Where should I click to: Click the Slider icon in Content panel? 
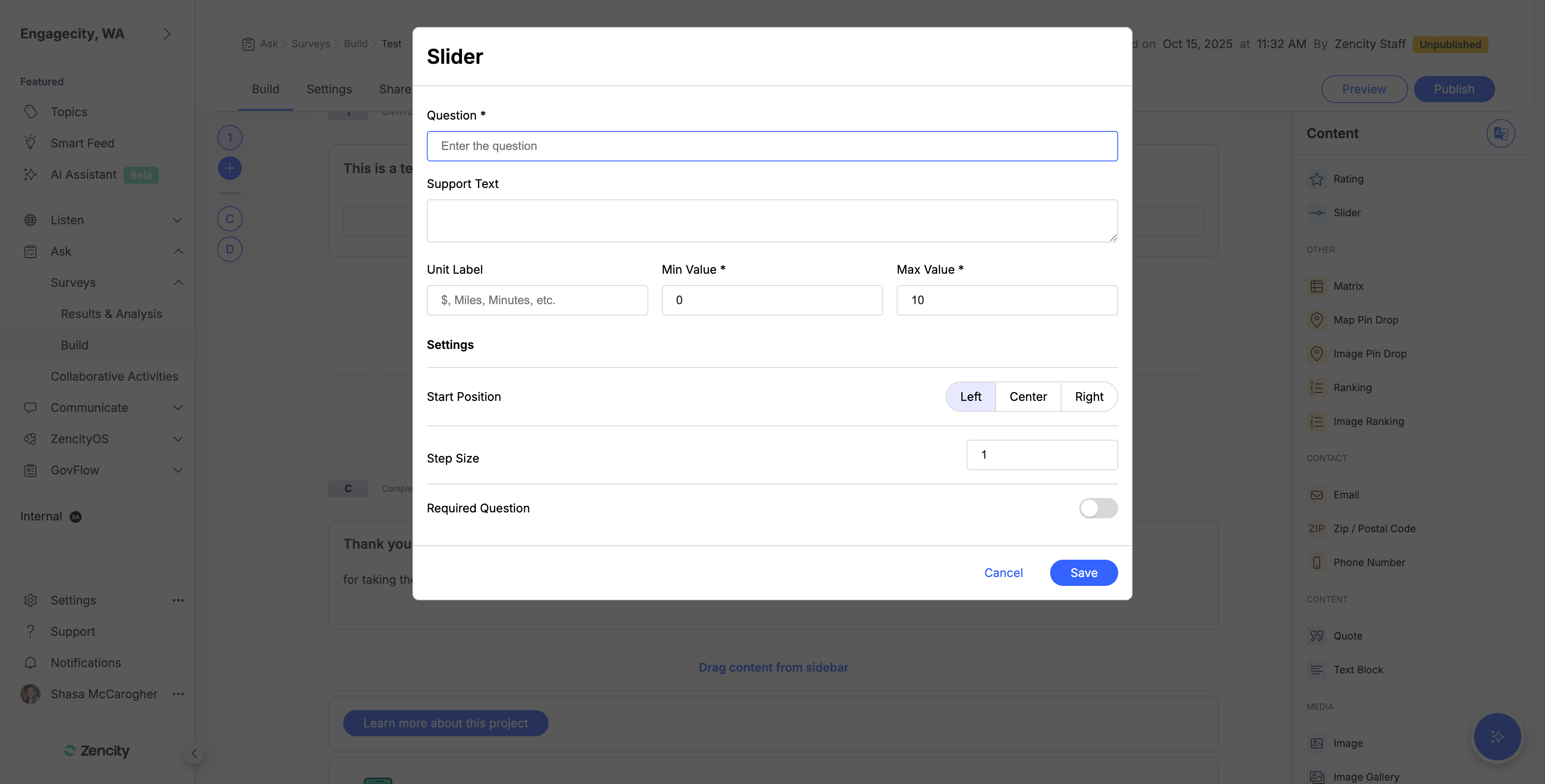[1316, 213]
